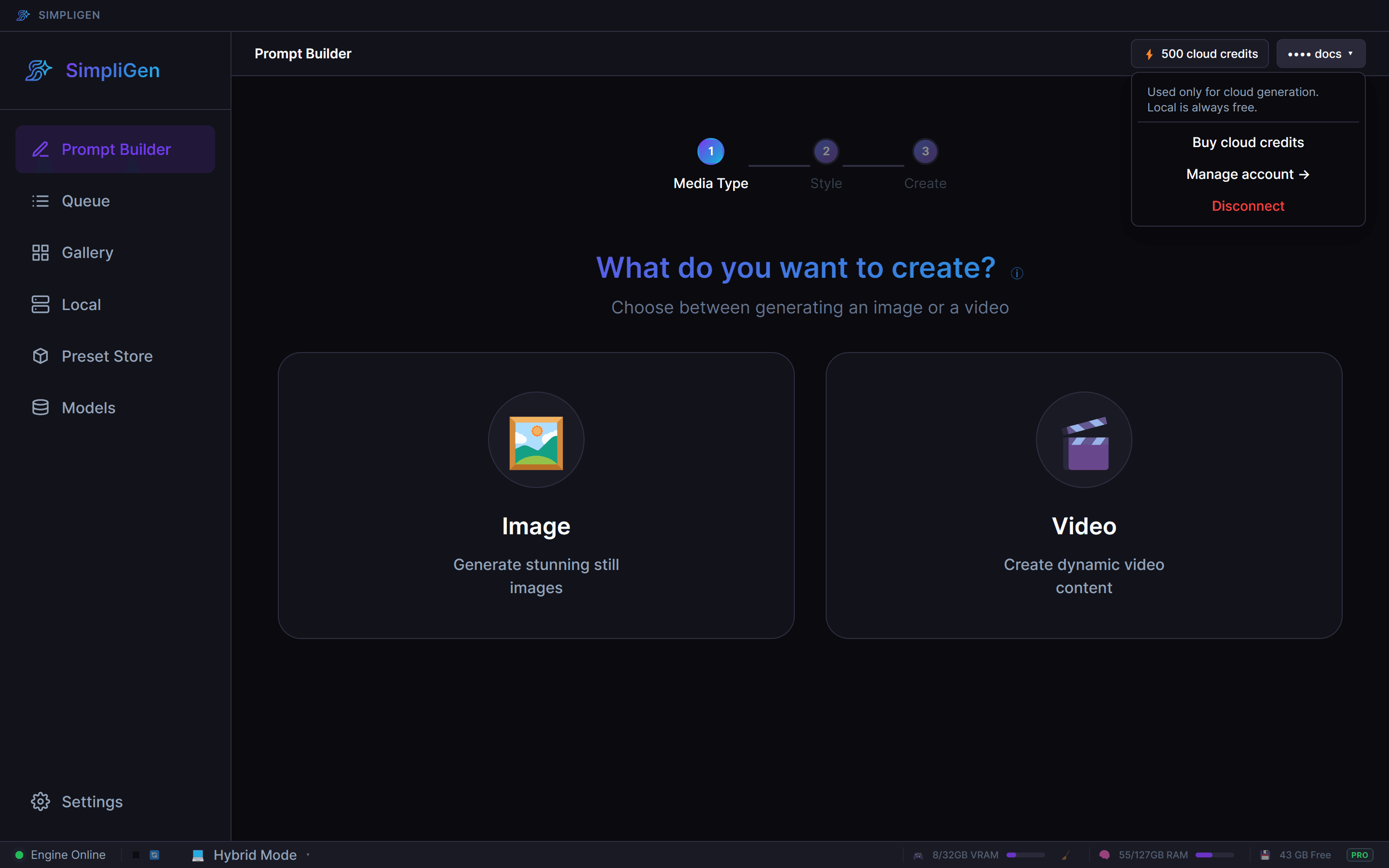This screenshot has width=1389, height=868.
Task: Click the Queue list icon
Action: 40,201
